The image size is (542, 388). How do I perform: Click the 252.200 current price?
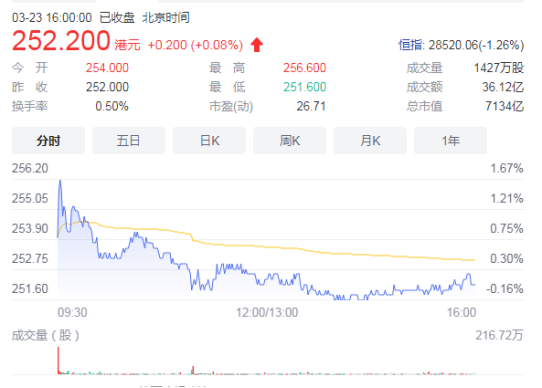coord(61,41)
